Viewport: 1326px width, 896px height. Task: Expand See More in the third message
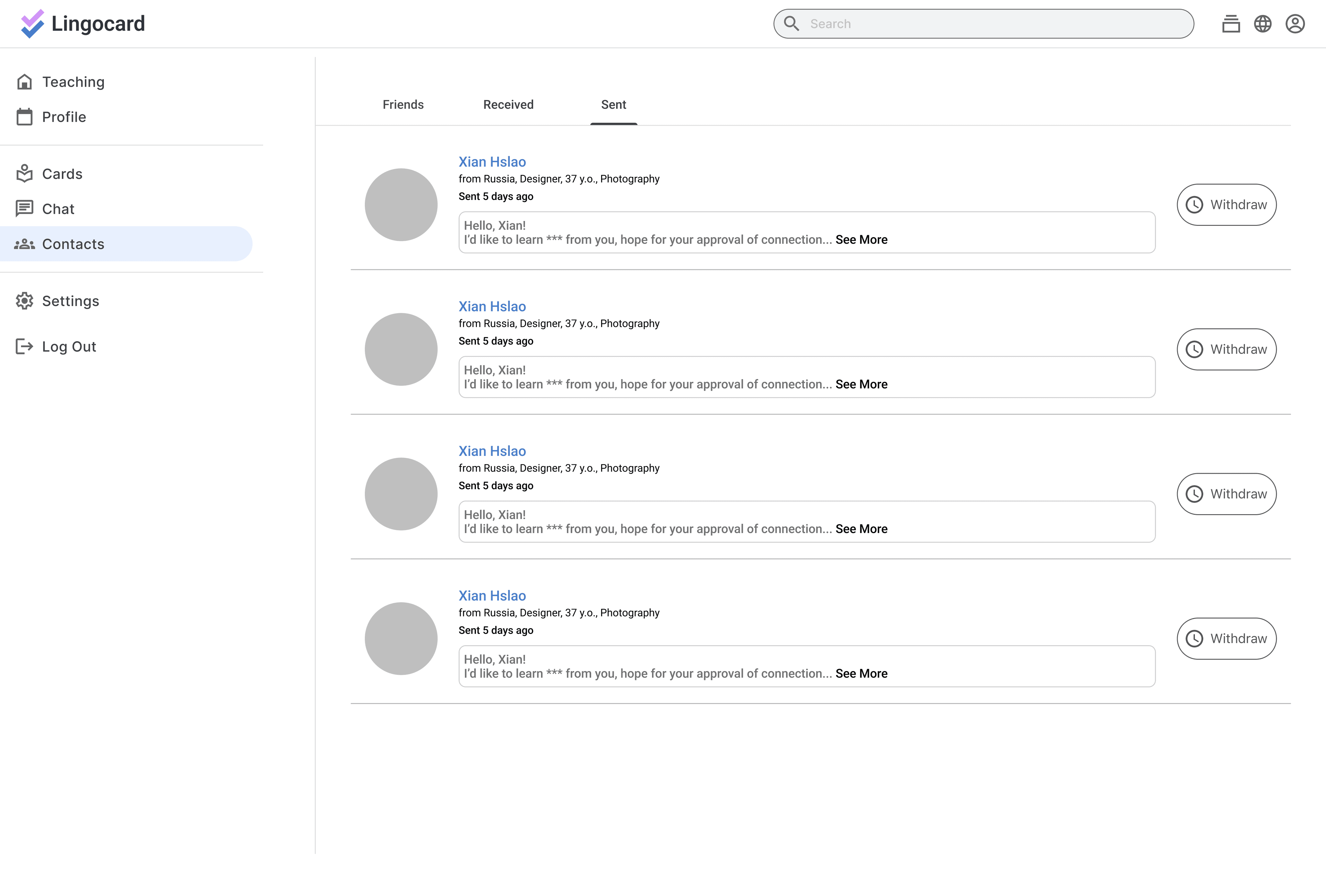click(x=861, y=529)
